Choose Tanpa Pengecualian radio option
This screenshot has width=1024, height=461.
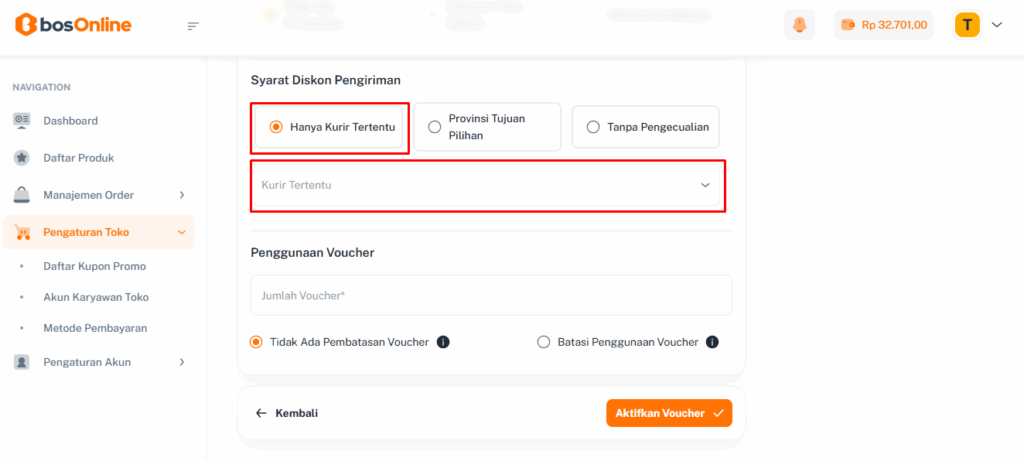[593, 127]
